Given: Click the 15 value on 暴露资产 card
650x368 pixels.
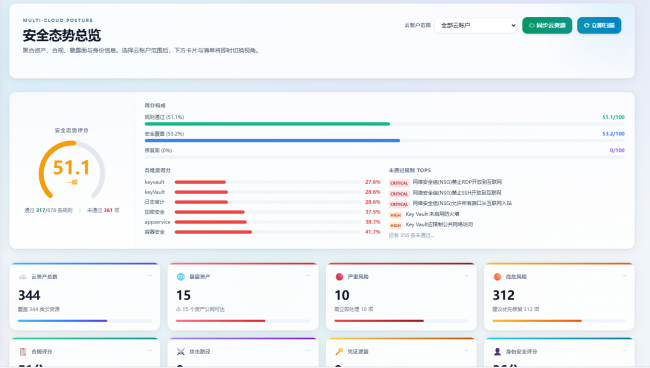Looking at the screenshot, I should [183, 295].
